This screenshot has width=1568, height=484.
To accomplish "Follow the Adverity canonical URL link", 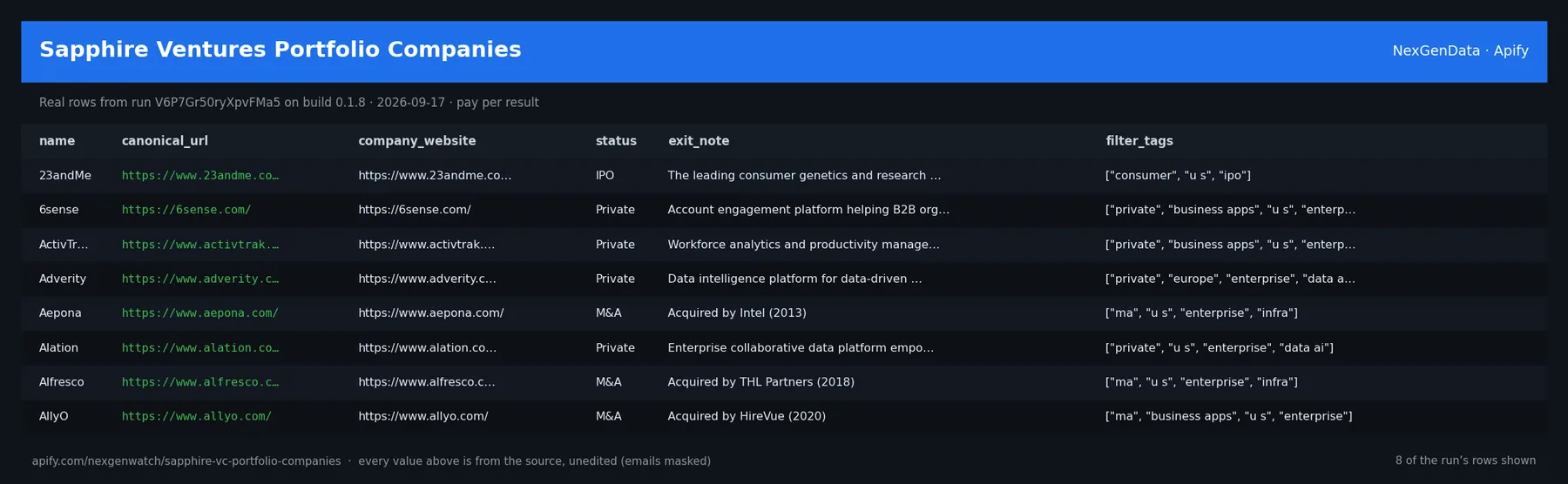I will pyautogui.click(x=200, y=279).
